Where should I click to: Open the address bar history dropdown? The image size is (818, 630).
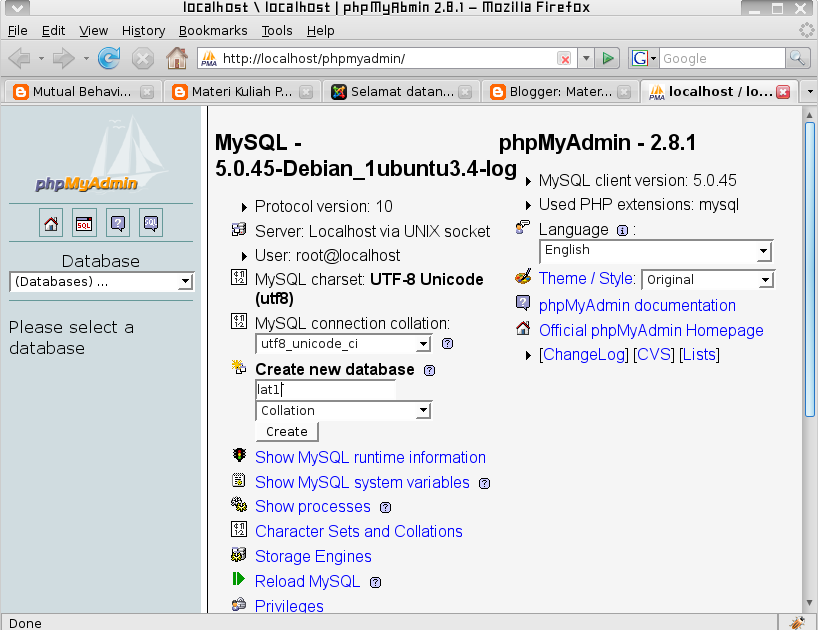click(x=586, y=58)
